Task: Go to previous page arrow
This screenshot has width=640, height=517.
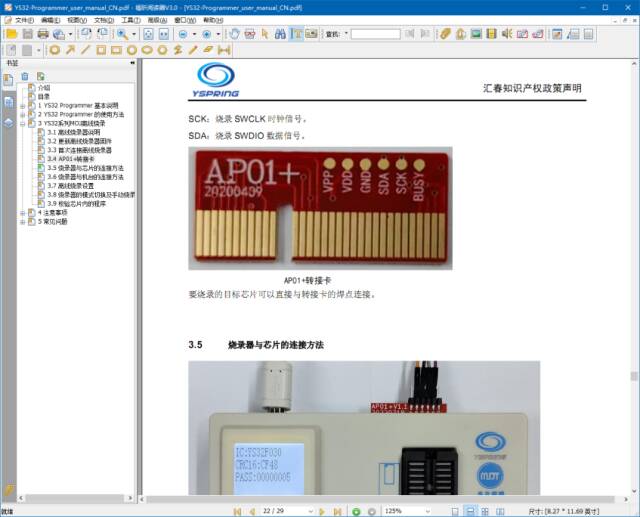Action: [x=252, y=511]
